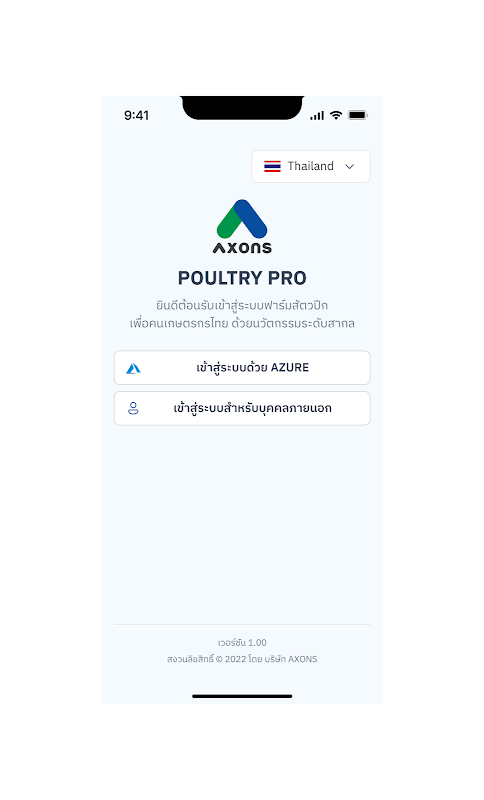Click the Axons green-blue logo
This screenshot has width=484, height=800.
coord(242,219)
